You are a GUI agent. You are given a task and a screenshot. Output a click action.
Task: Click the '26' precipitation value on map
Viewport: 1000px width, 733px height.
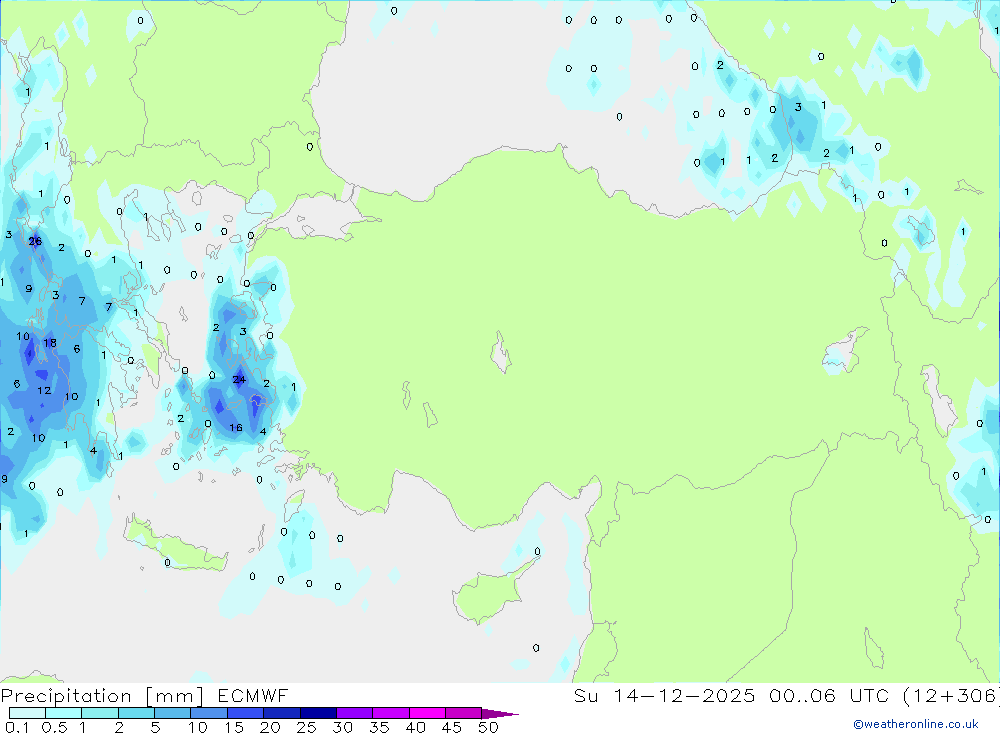(x=35, y=241)
